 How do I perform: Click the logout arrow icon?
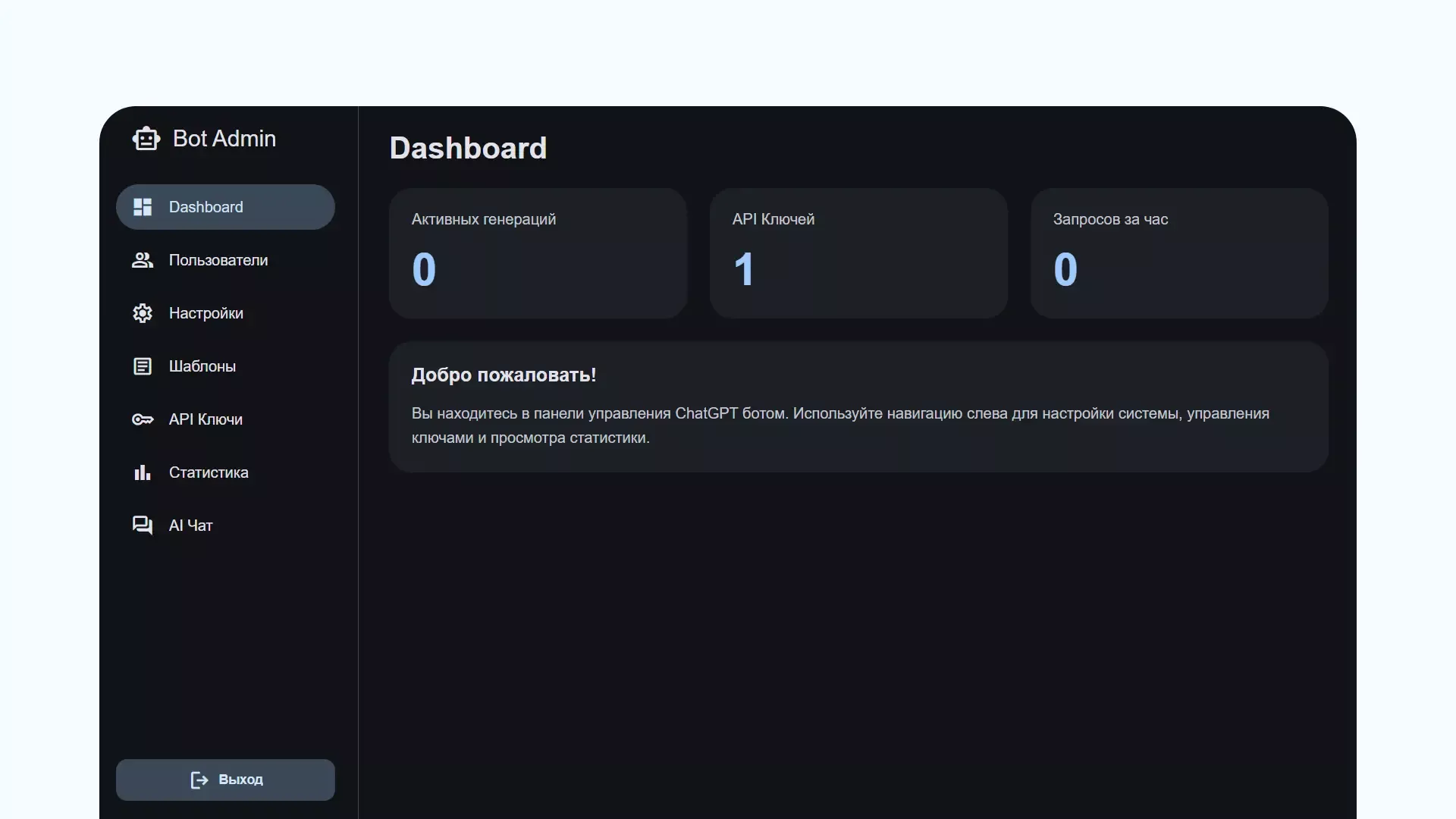pyautogui.click(x=199, y=780)
